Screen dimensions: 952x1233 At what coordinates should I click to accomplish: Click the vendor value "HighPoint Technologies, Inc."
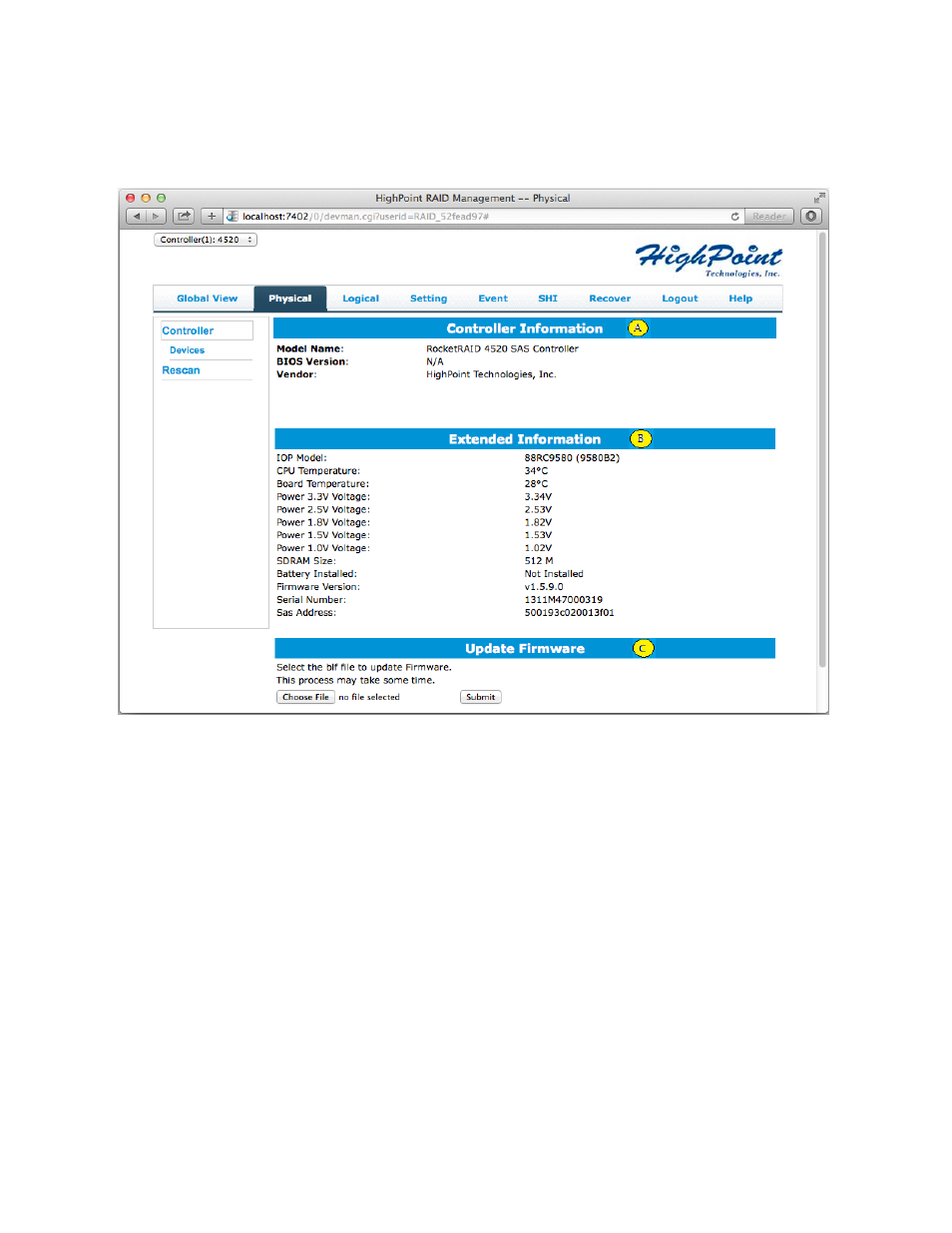[x=491, y=375]
